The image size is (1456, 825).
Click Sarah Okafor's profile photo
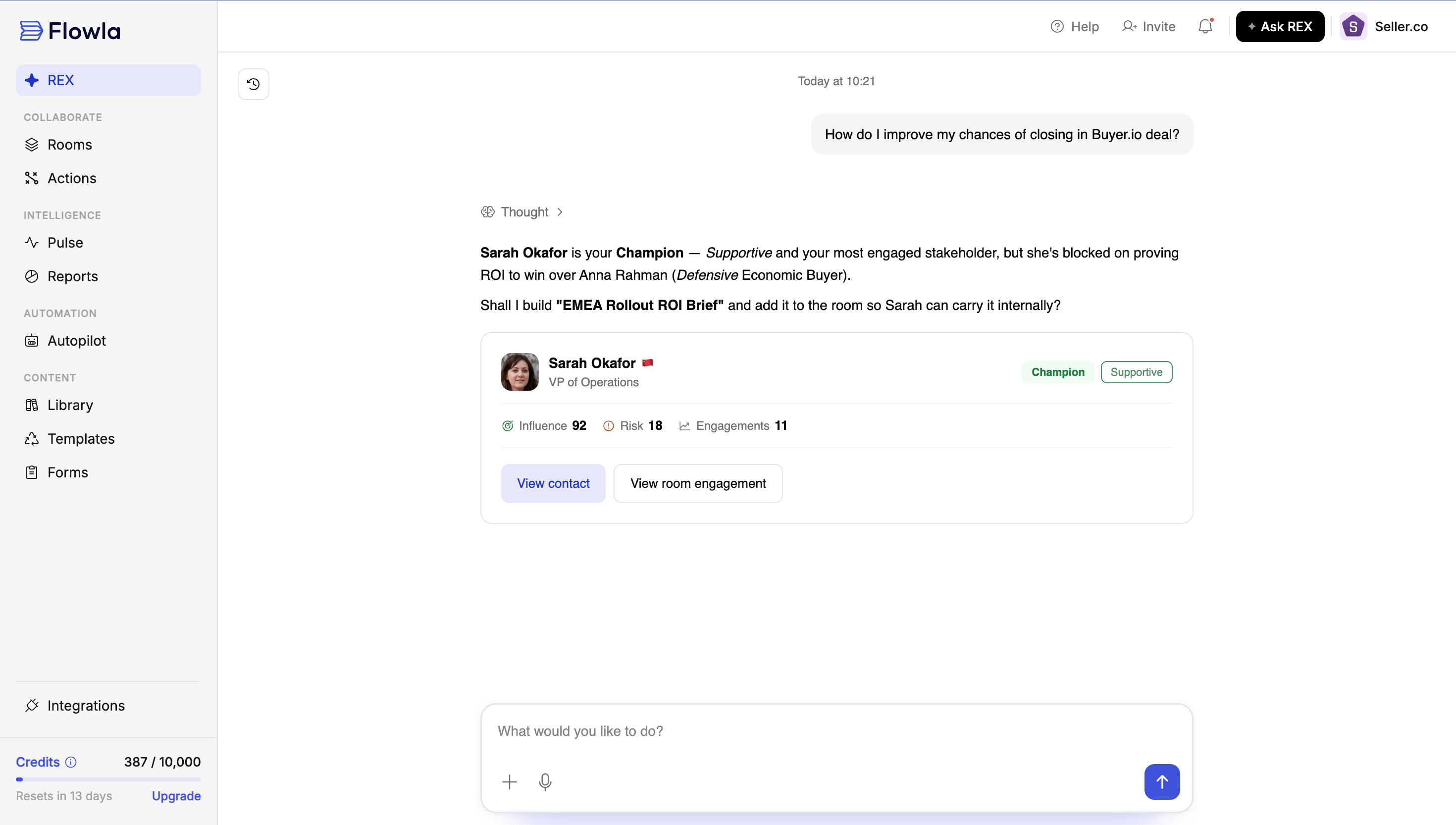[520, 372]
